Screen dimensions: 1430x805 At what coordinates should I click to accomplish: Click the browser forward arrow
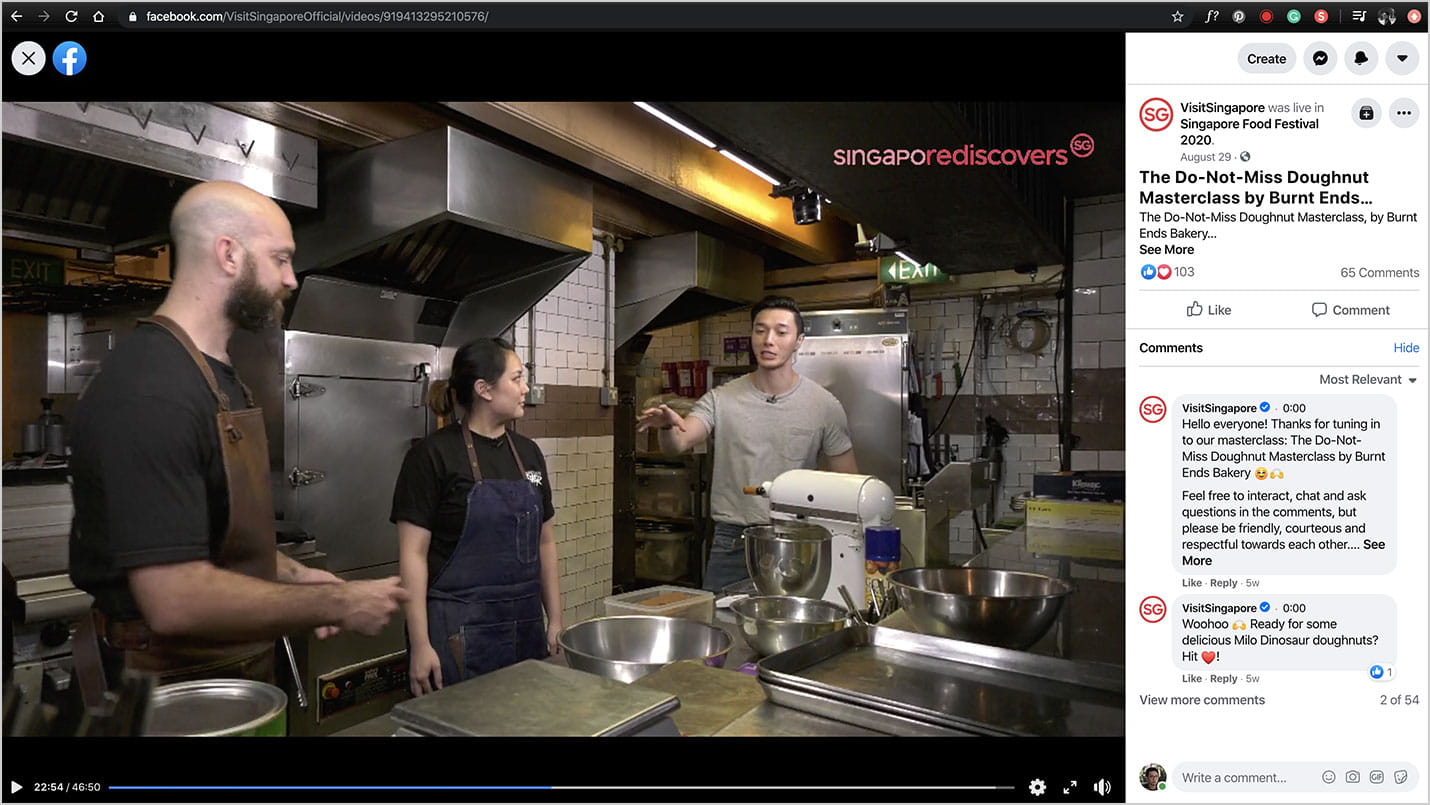point(43,16)
